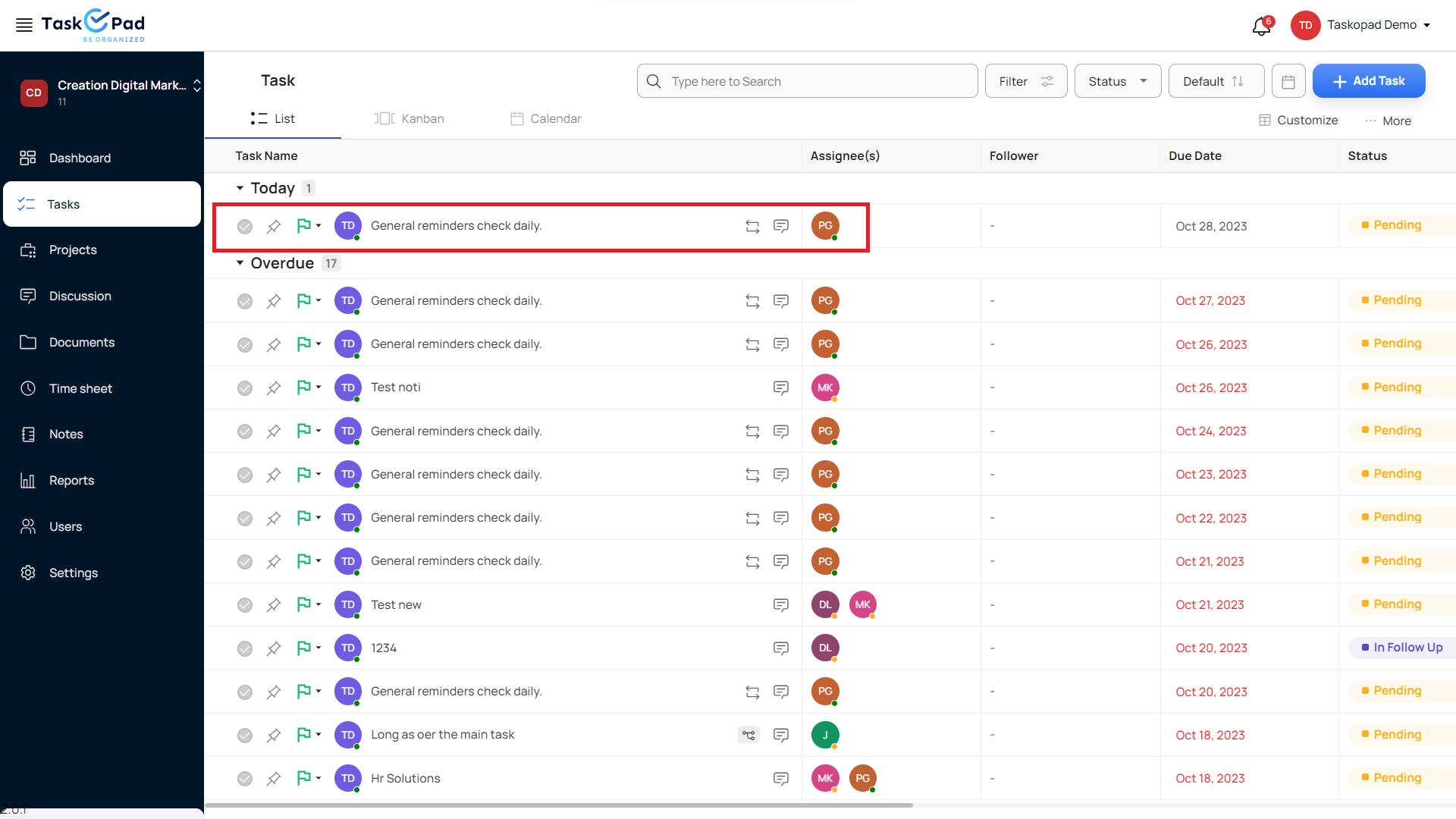Collapse the Overdue task group

click(240, 263)
